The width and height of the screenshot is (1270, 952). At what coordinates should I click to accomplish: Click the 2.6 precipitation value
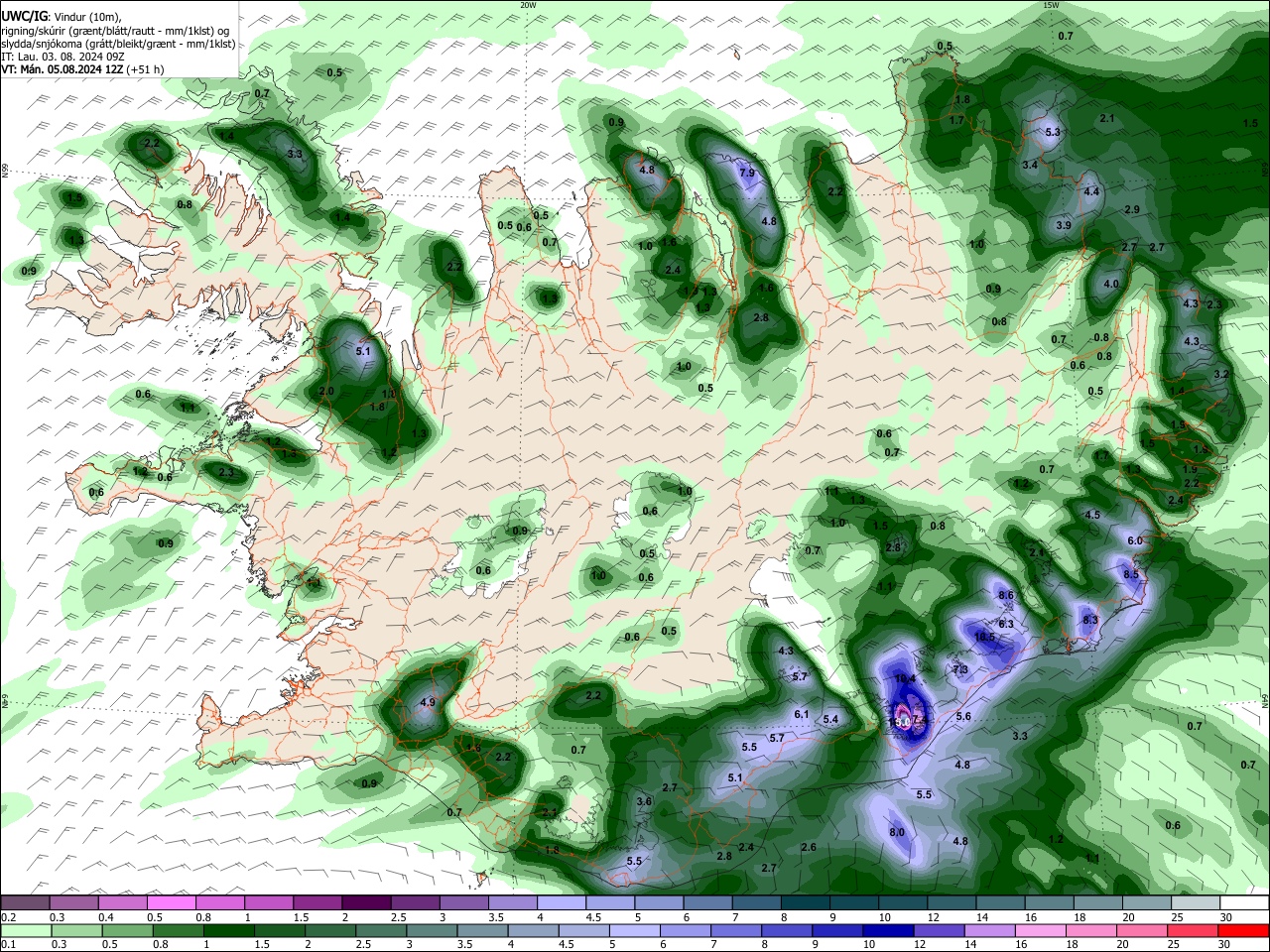(x=808, y=847)
